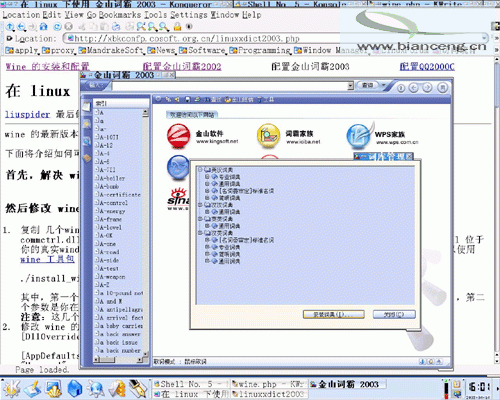Select 'A-certificate' in the word index
This screenshot has height=400, width=500.
coord(120,195)
